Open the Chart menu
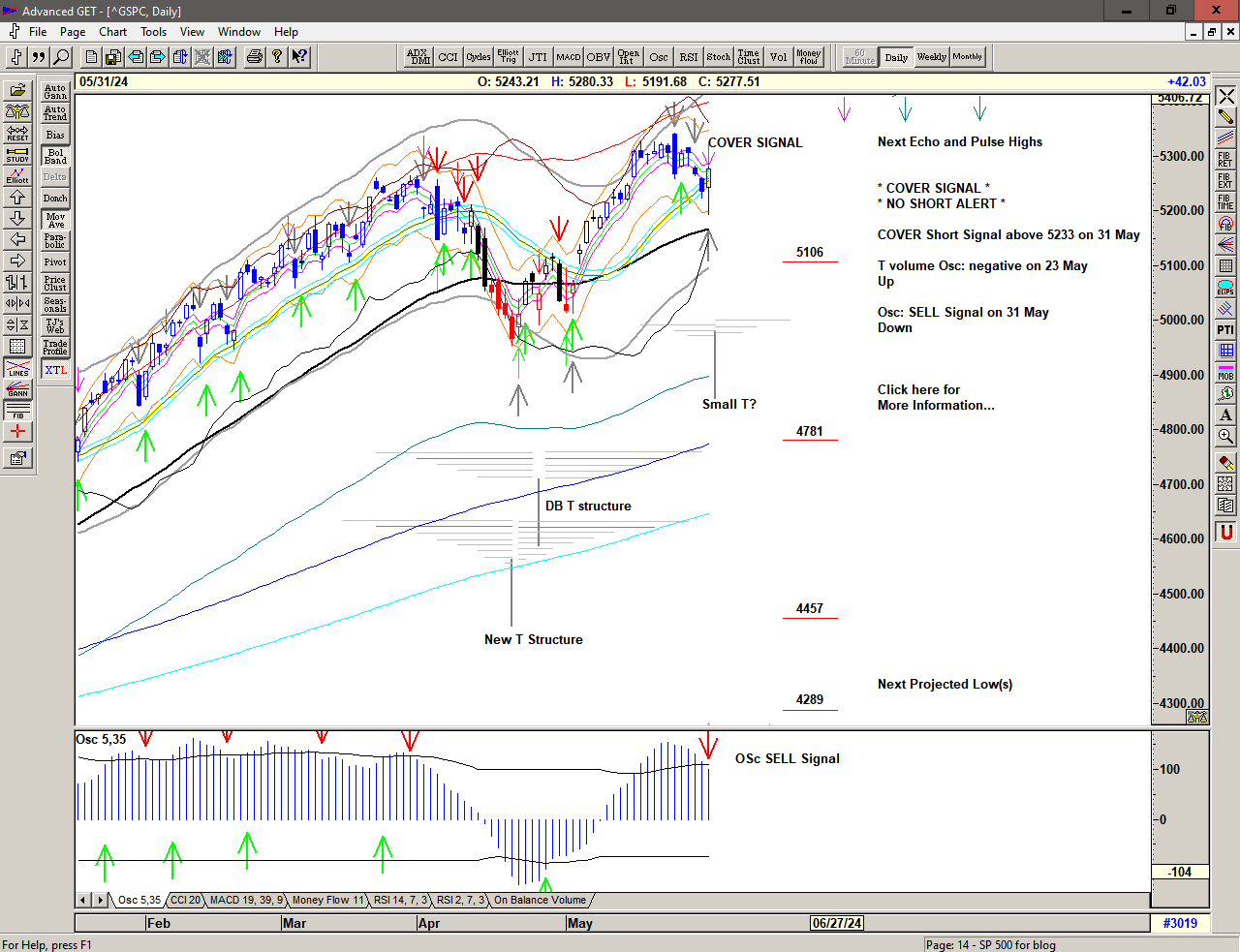This screenshot has height=952, width=1240. coord(112,32)
